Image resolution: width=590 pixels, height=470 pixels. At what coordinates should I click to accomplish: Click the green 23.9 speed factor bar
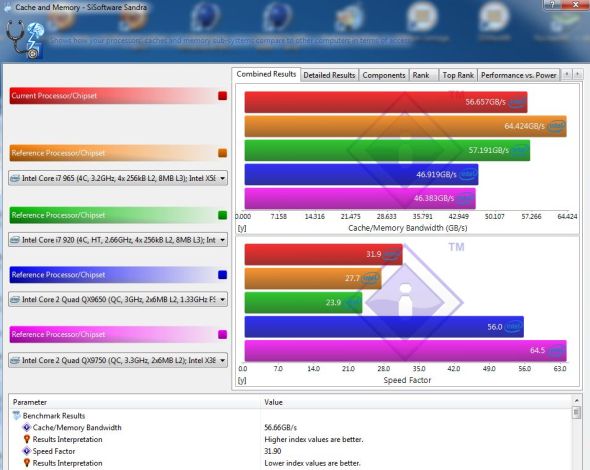tap(303, 303)
